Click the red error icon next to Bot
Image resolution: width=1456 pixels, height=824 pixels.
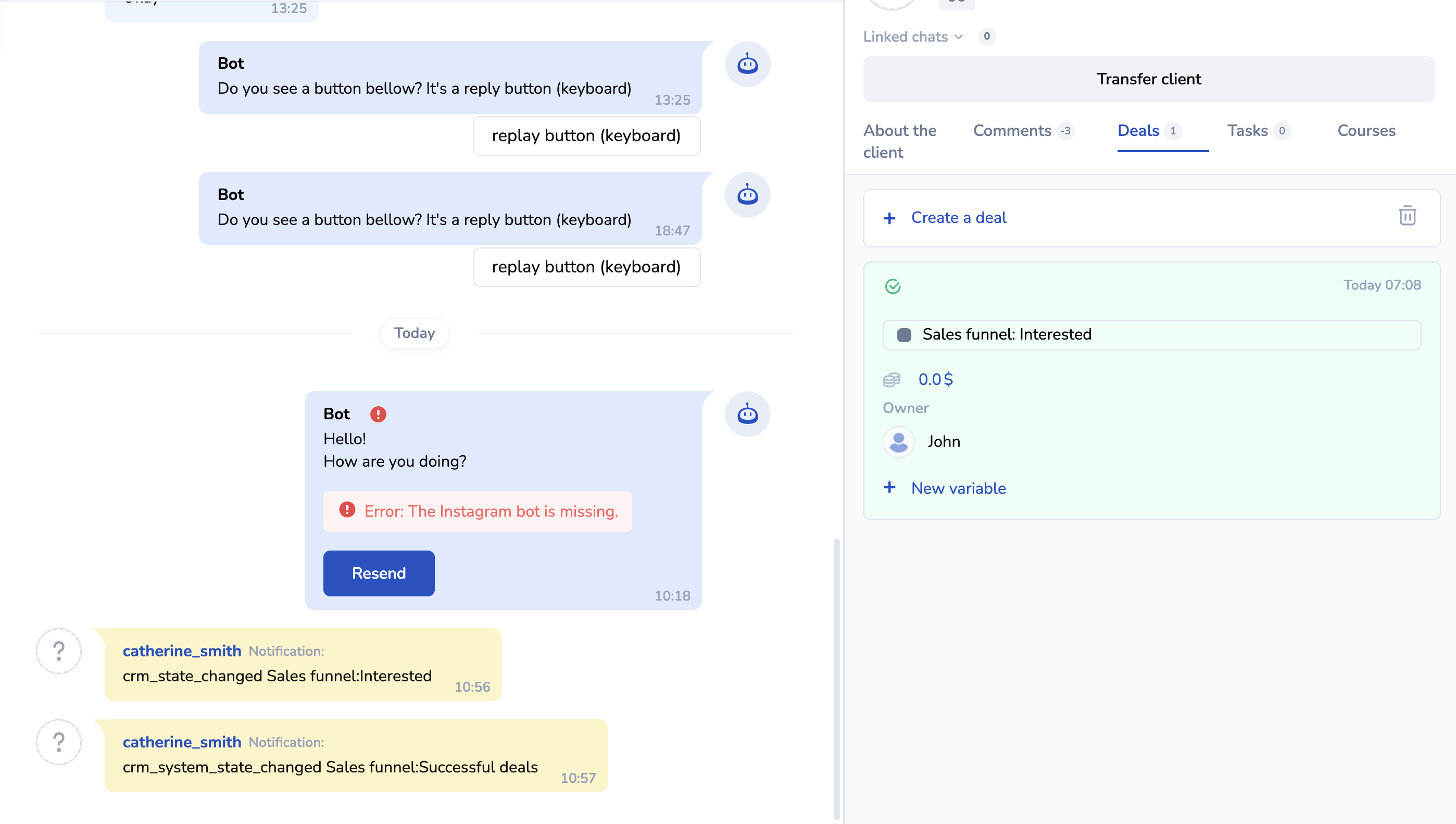[x=378, y=414]
